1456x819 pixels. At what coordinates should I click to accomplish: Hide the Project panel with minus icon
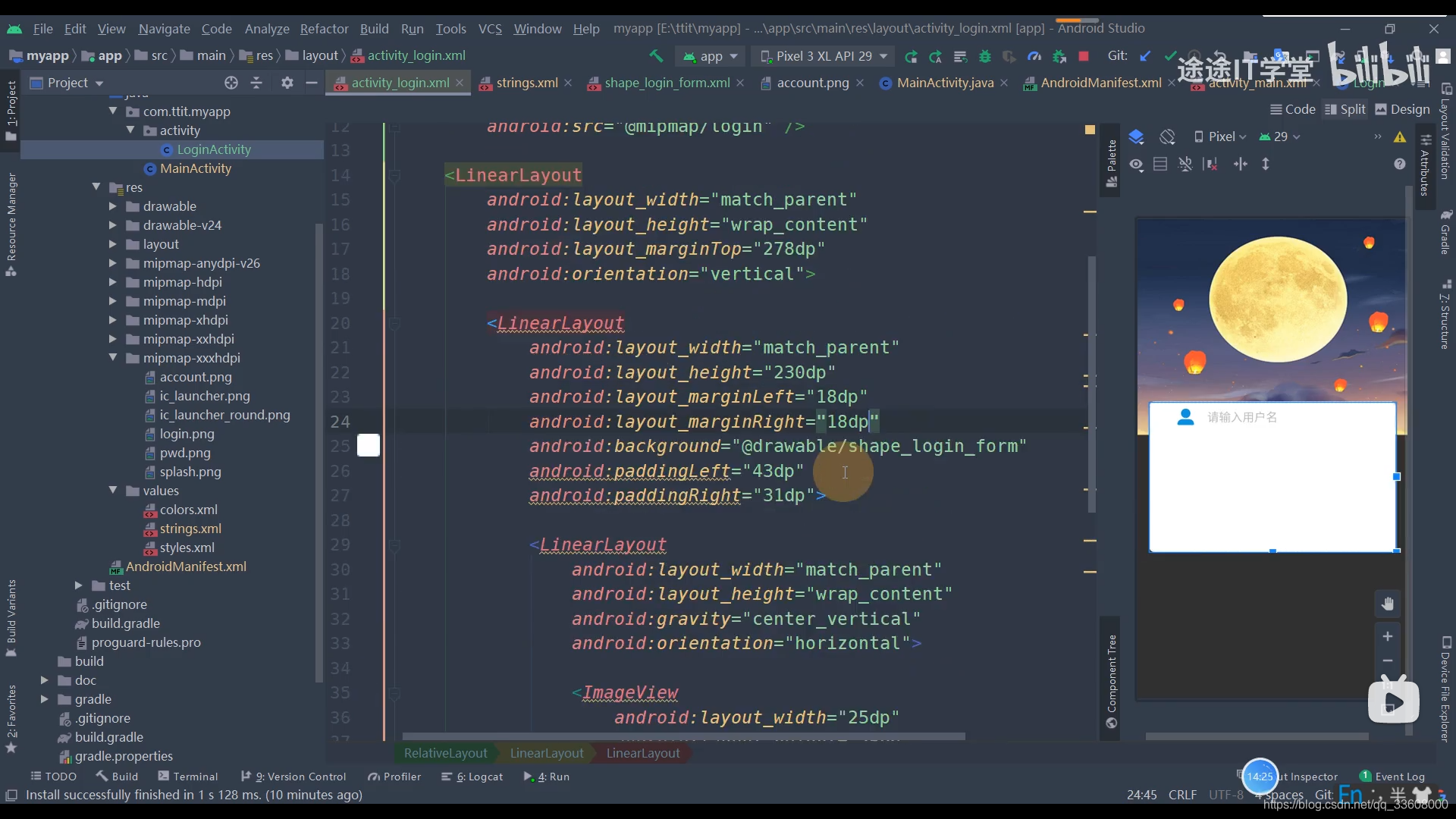[x=311, y=83]
